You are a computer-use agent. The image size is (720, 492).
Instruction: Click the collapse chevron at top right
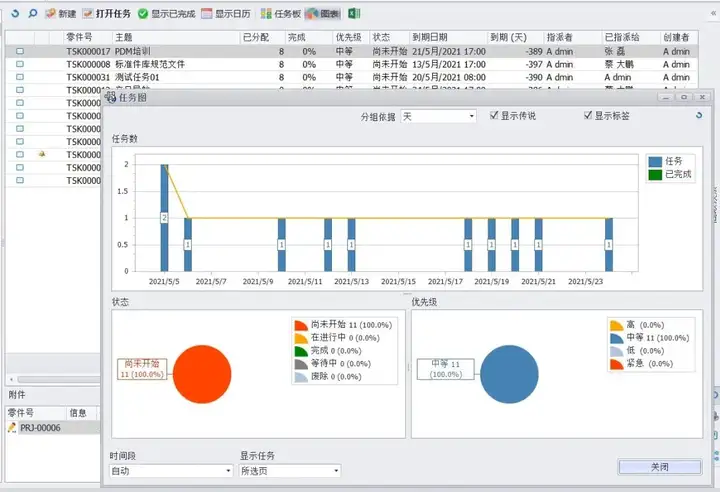tap(713, 14)
